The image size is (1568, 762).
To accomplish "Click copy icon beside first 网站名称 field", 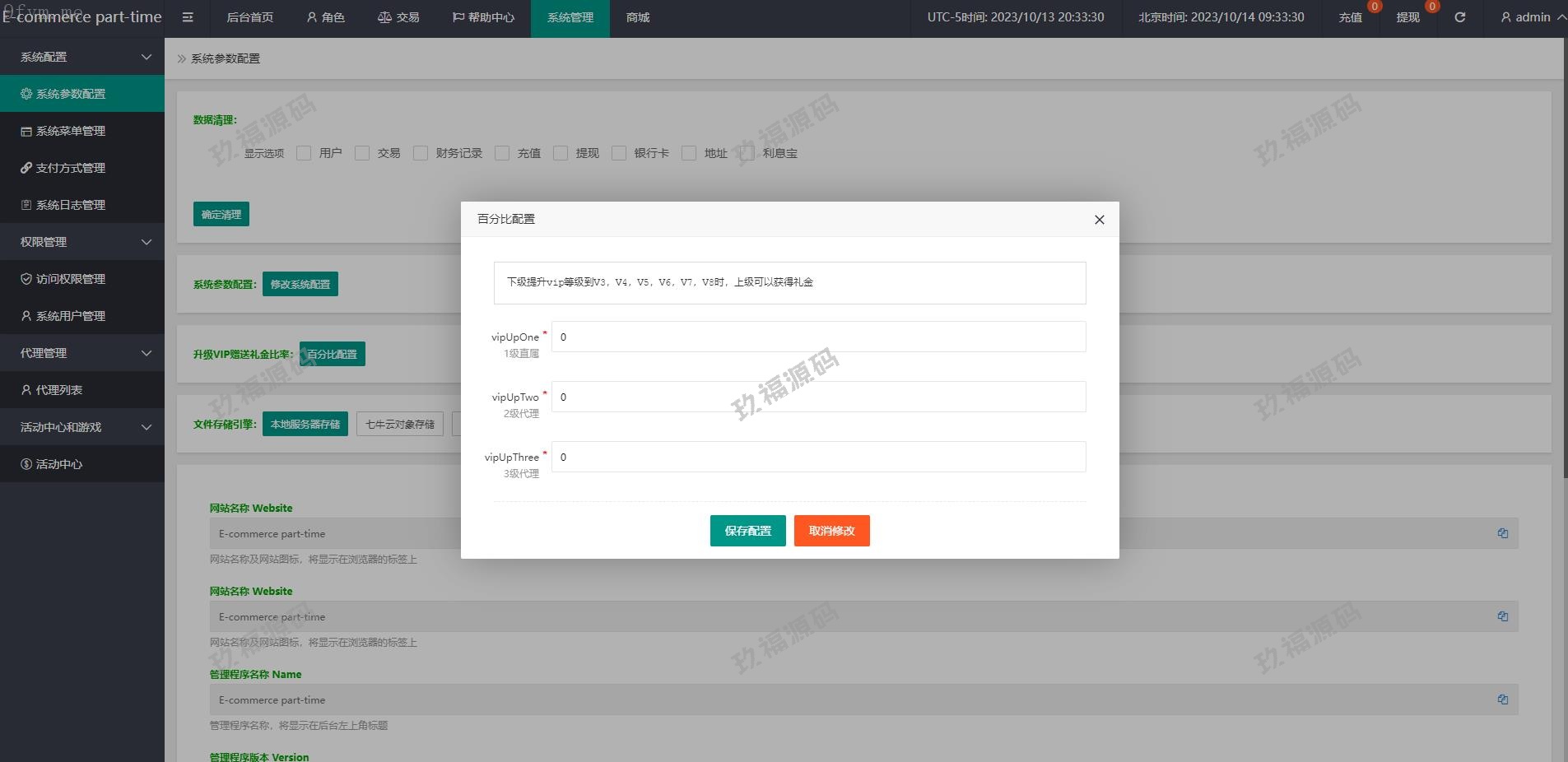I will (x=1502, y=533).
